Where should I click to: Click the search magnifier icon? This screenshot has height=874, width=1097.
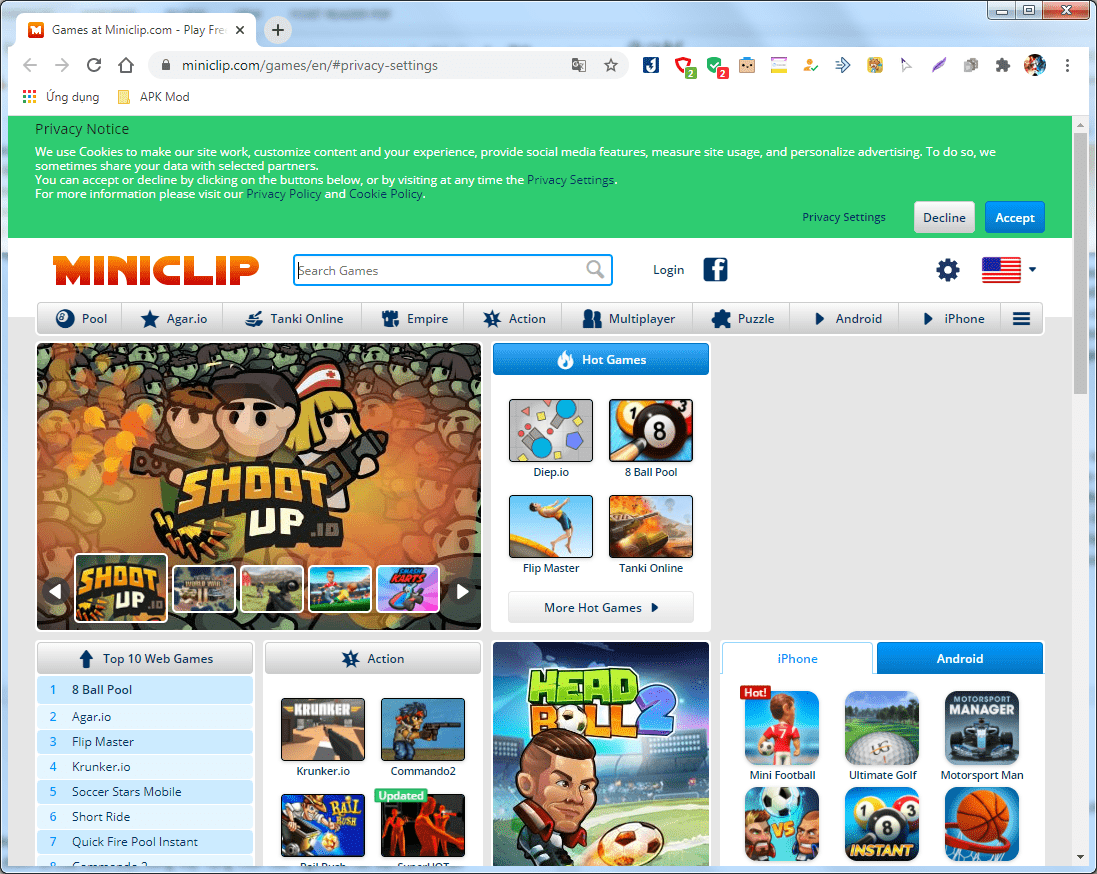(595, 269)
